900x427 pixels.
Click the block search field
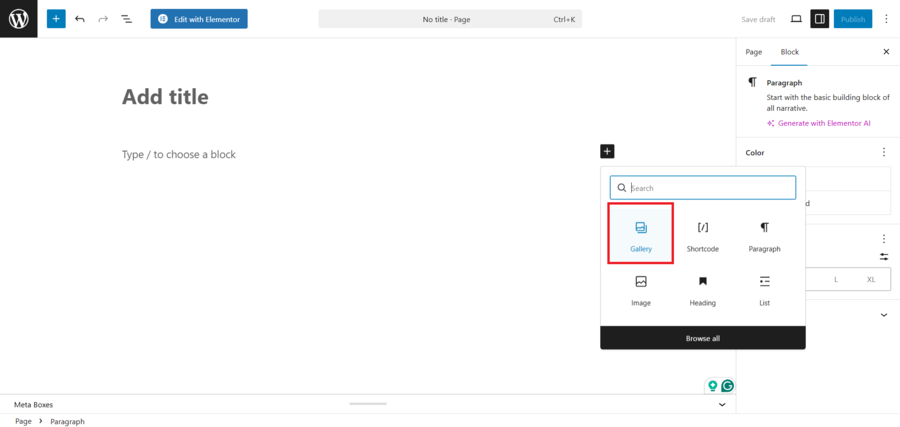[710, 188]
